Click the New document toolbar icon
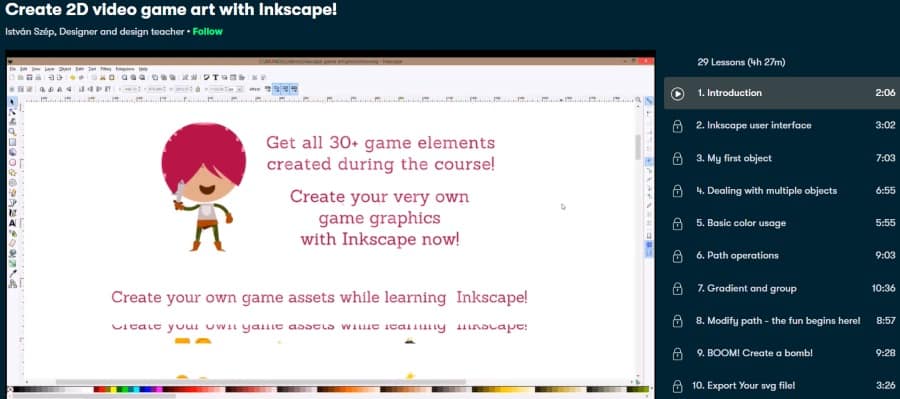The width and height of the screenshot is (900, 399). 12,77
